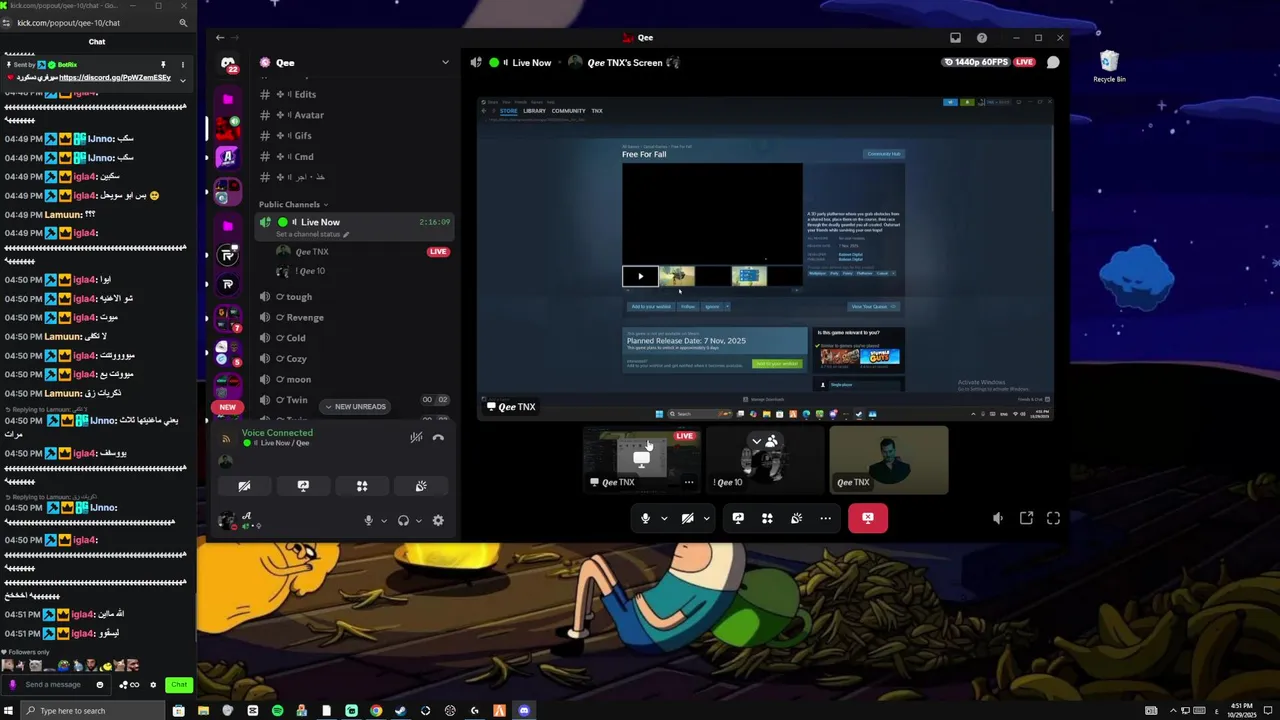The height and width of the screenshot is (720, 1280).
Task: Select the ! Qee 10 participant tile
Action: tap(765, 460)
